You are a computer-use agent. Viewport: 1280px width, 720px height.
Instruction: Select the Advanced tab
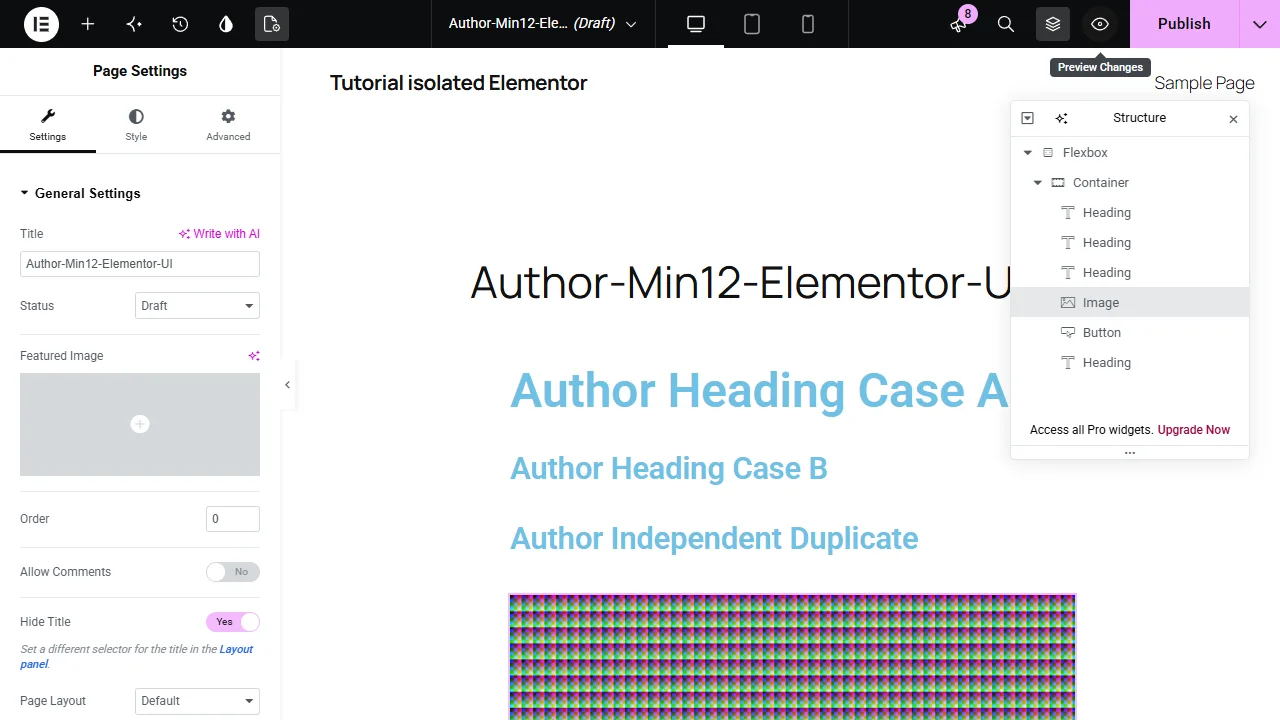[x=228, y=125]
